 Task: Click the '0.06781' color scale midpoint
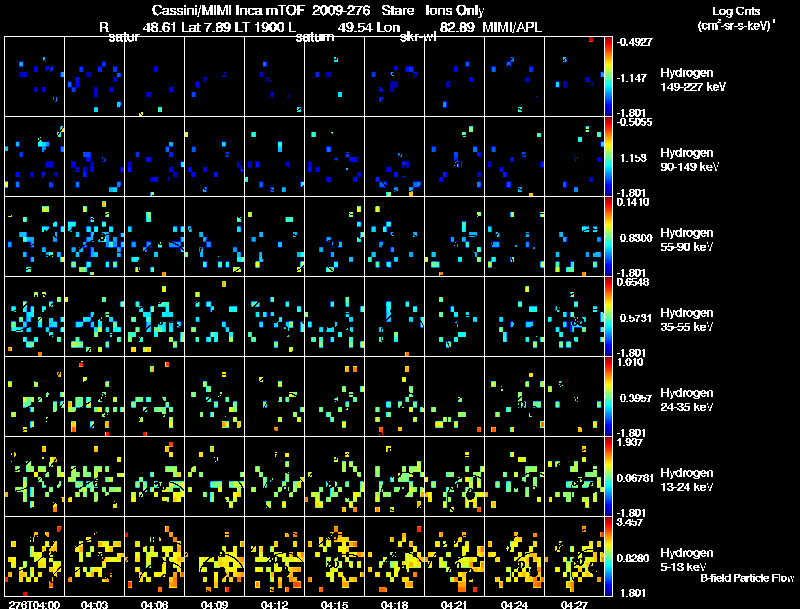tap(635, 478)
